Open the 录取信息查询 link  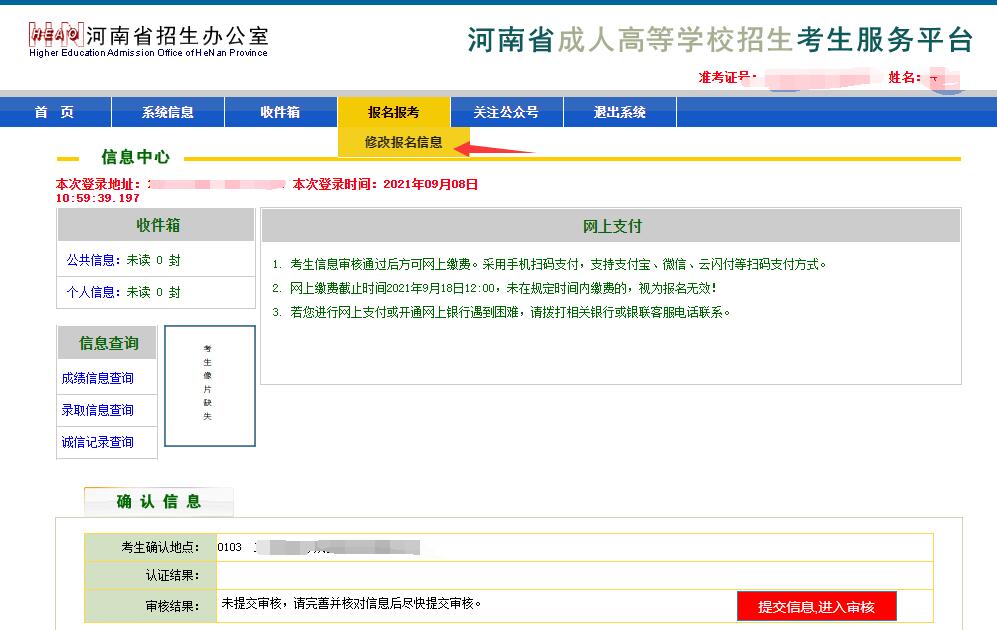click(x=97, y=410)
